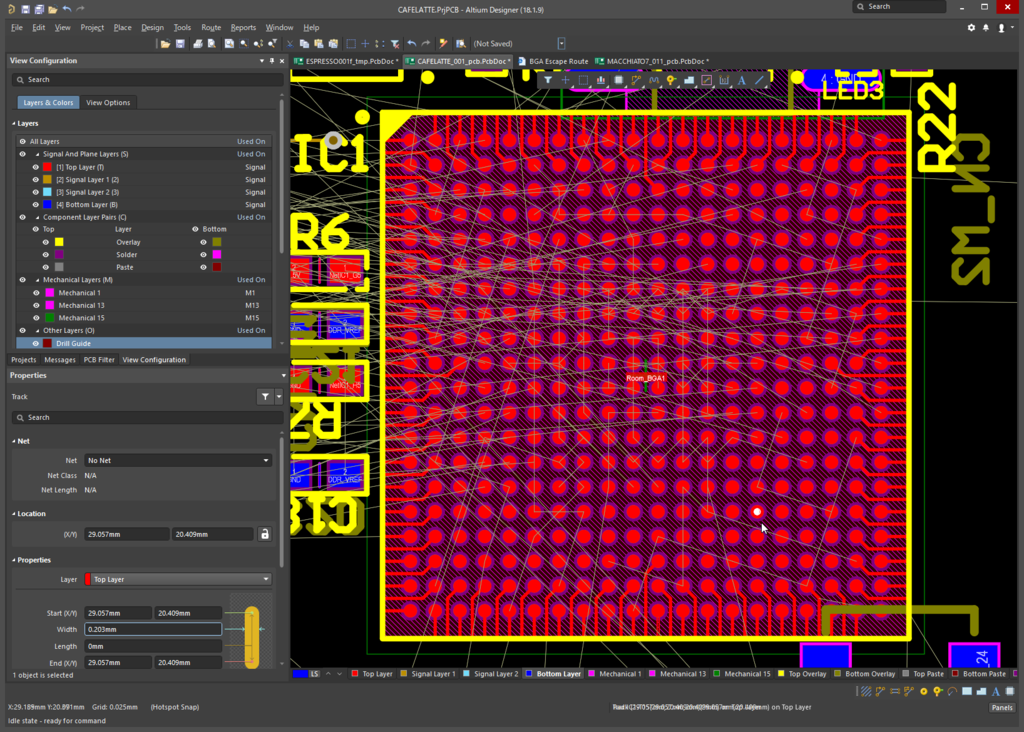The image size is (1024, 732).
Task: Click the Place Line icon on active bar
Action: tap(760, 80)
